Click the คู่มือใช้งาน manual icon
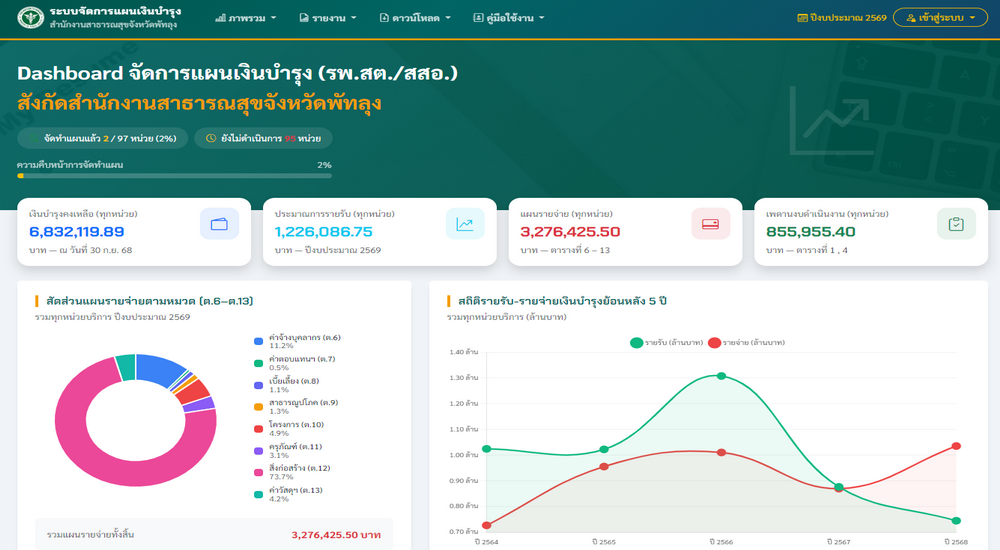This screenshot has width=1000, height=550. pyautogui.click(x=478, y=18)
